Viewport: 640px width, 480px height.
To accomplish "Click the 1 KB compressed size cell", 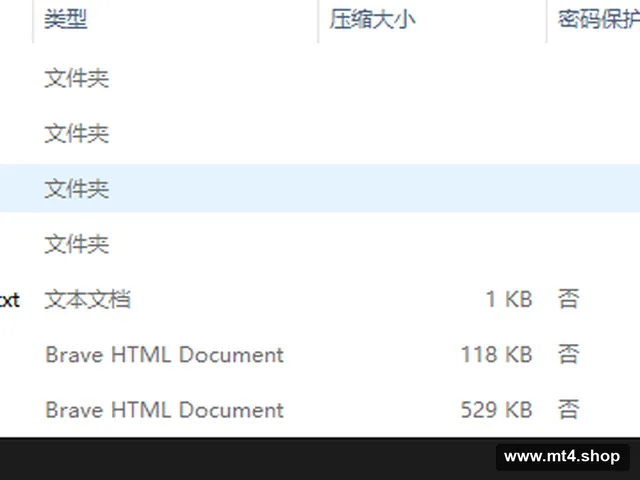I will pos(509,299).
